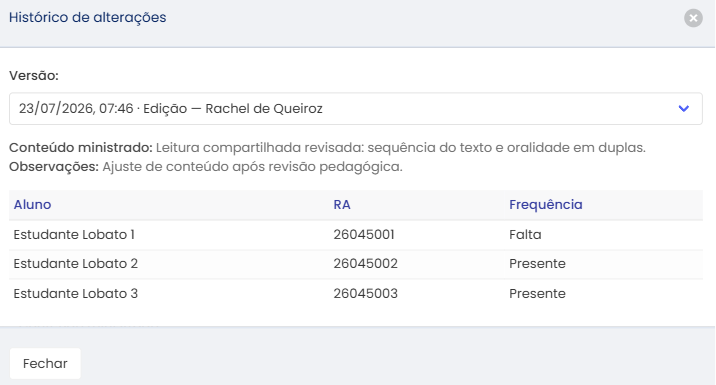Click the Versão label
This screenshot has height=385, width=716.
pos(34,76)
